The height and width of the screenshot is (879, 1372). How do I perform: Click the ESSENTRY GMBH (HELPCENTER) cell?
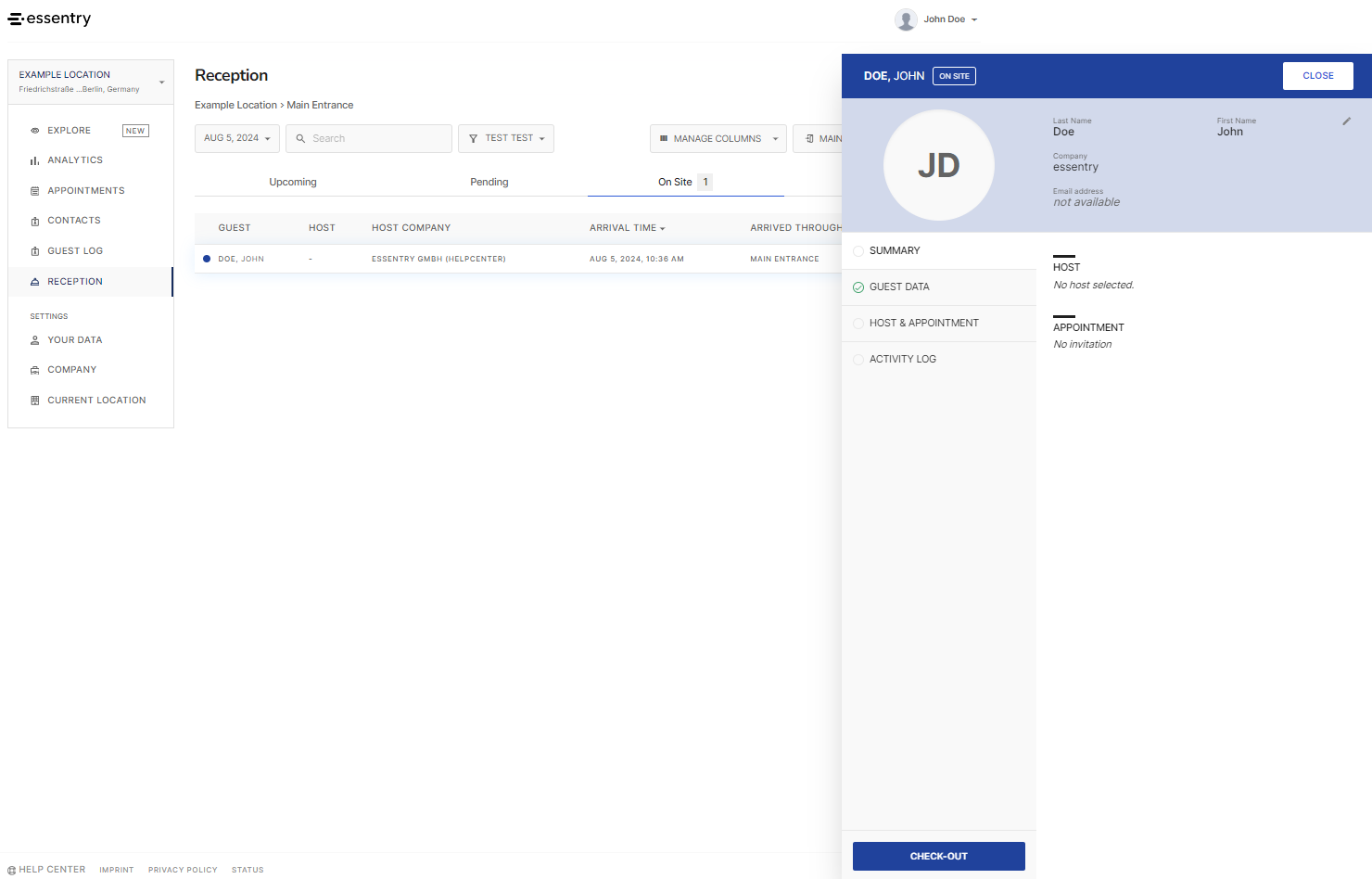(x=438, y=260)
